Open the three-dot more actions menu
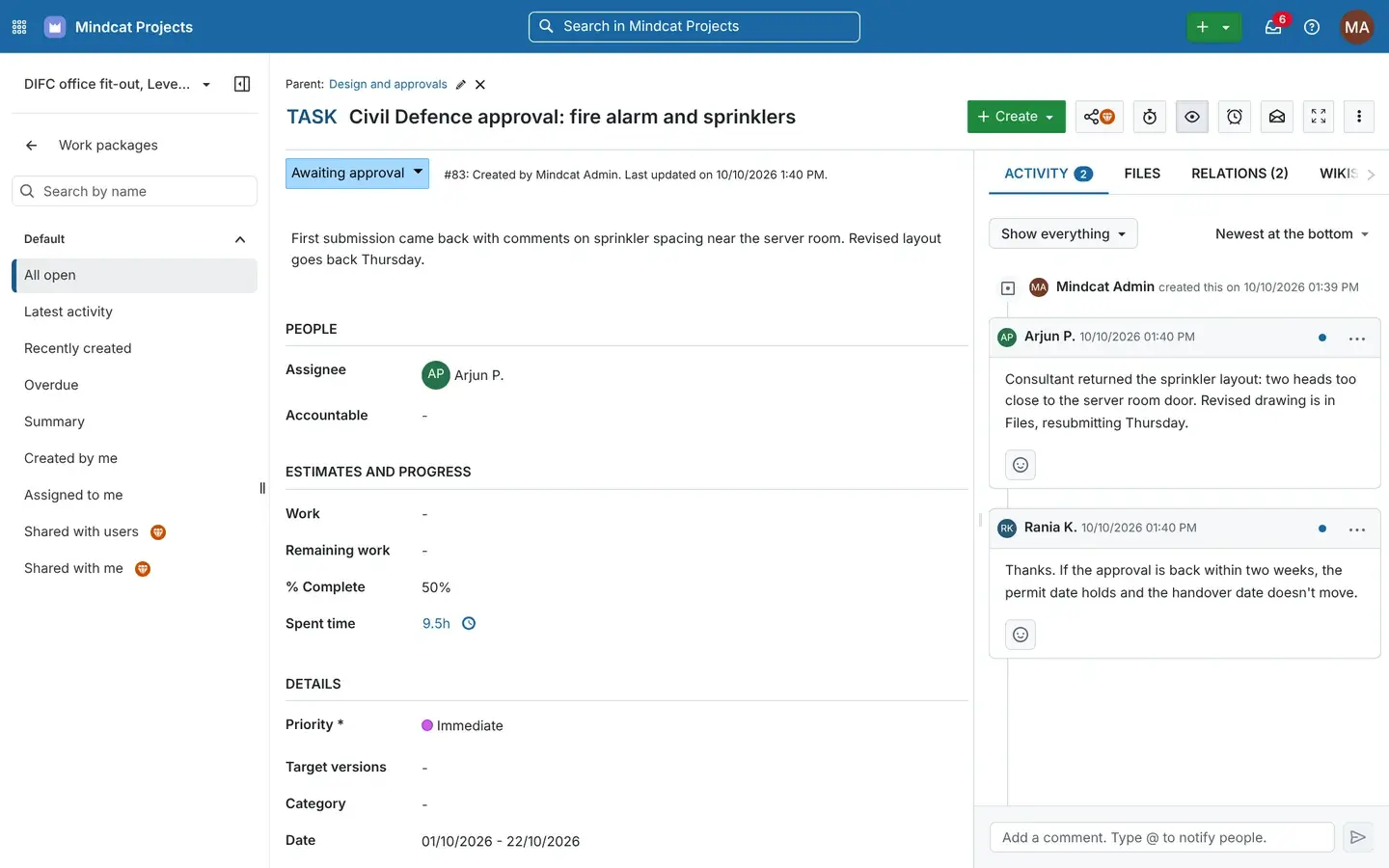Screen dimensions: 1389x868 click(1359, 117)
